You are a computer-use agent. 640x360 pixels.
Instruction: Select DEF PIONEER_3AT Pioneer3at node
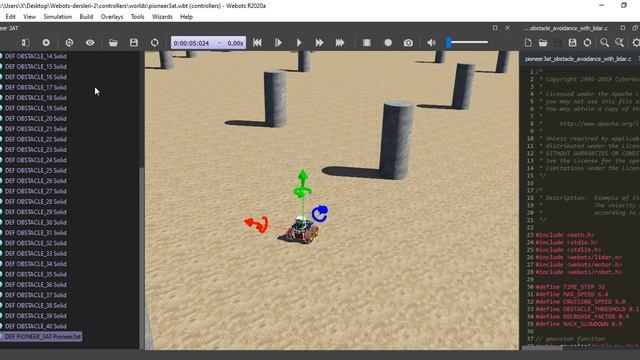(x=42, y=337)
